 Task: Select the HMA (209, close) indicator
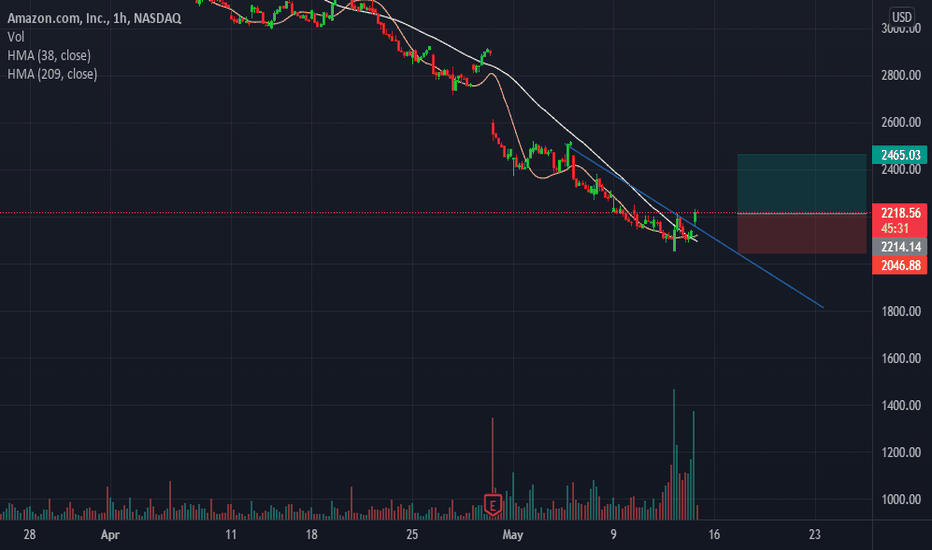point(52,74)
